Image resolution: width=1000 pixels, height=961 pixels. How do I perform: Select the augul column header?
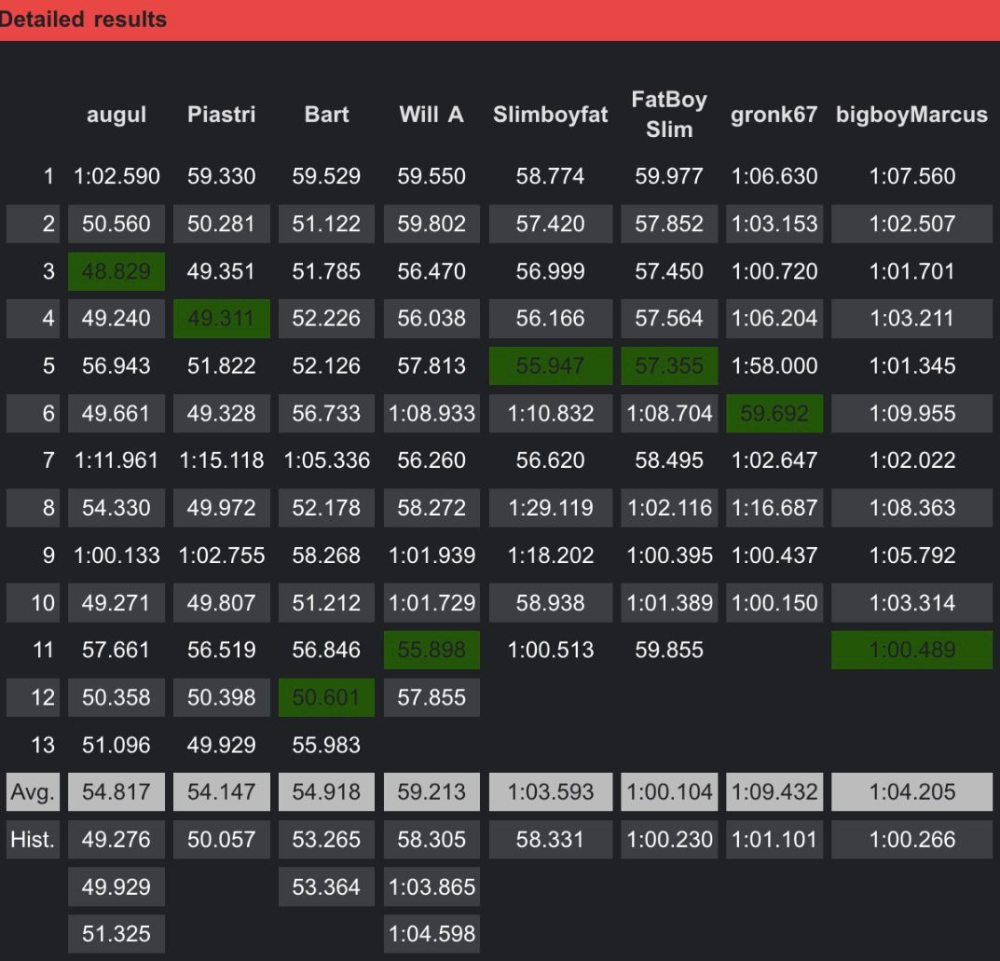(x=116, y=115)
